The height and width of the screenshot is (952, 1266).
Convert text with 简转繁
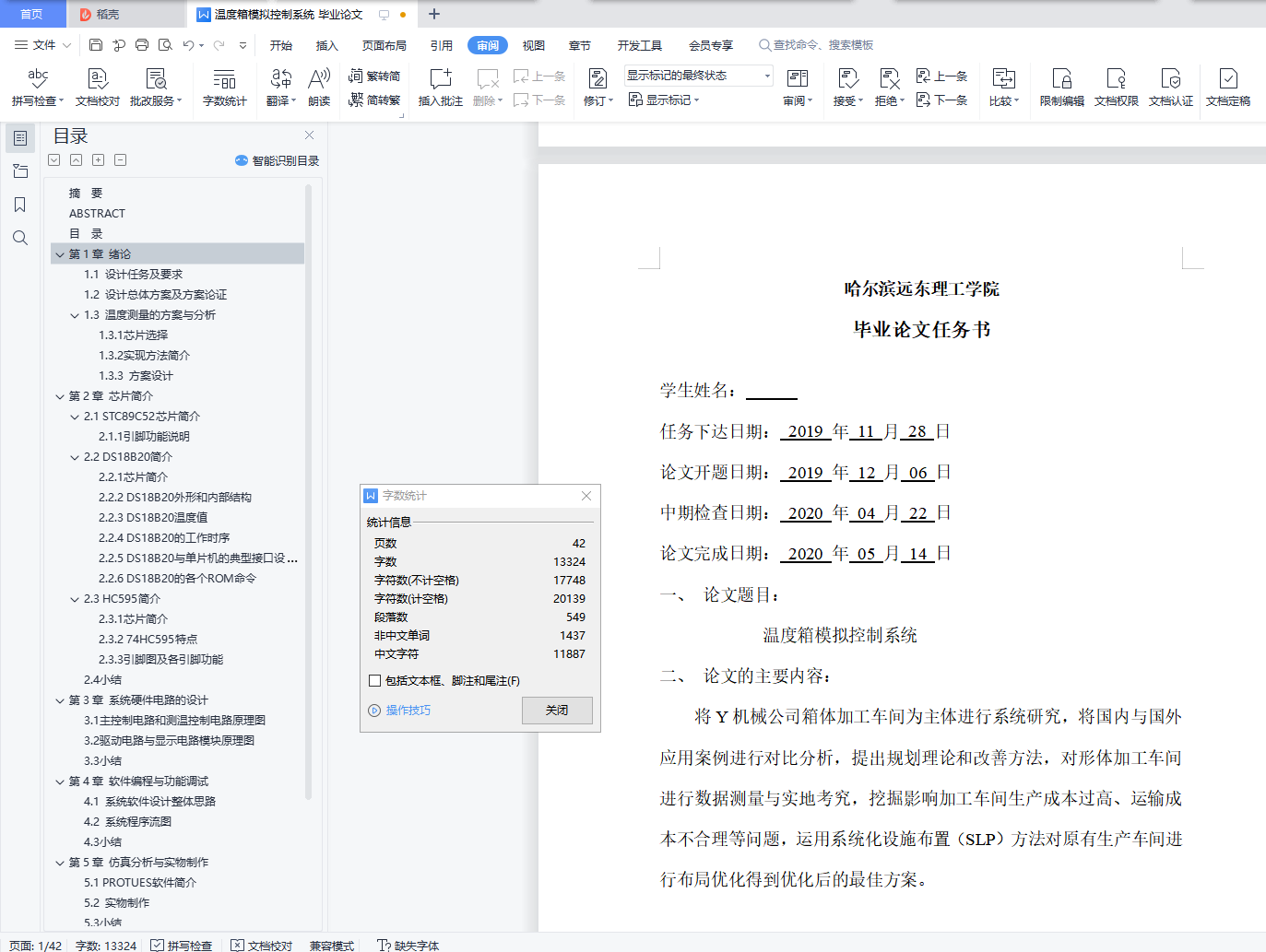(374, 100)
